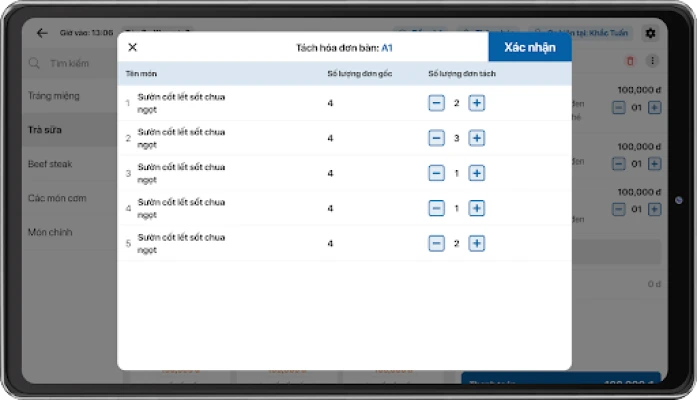
Task: Open the Các món cơm category
Action: click(57, 198)
